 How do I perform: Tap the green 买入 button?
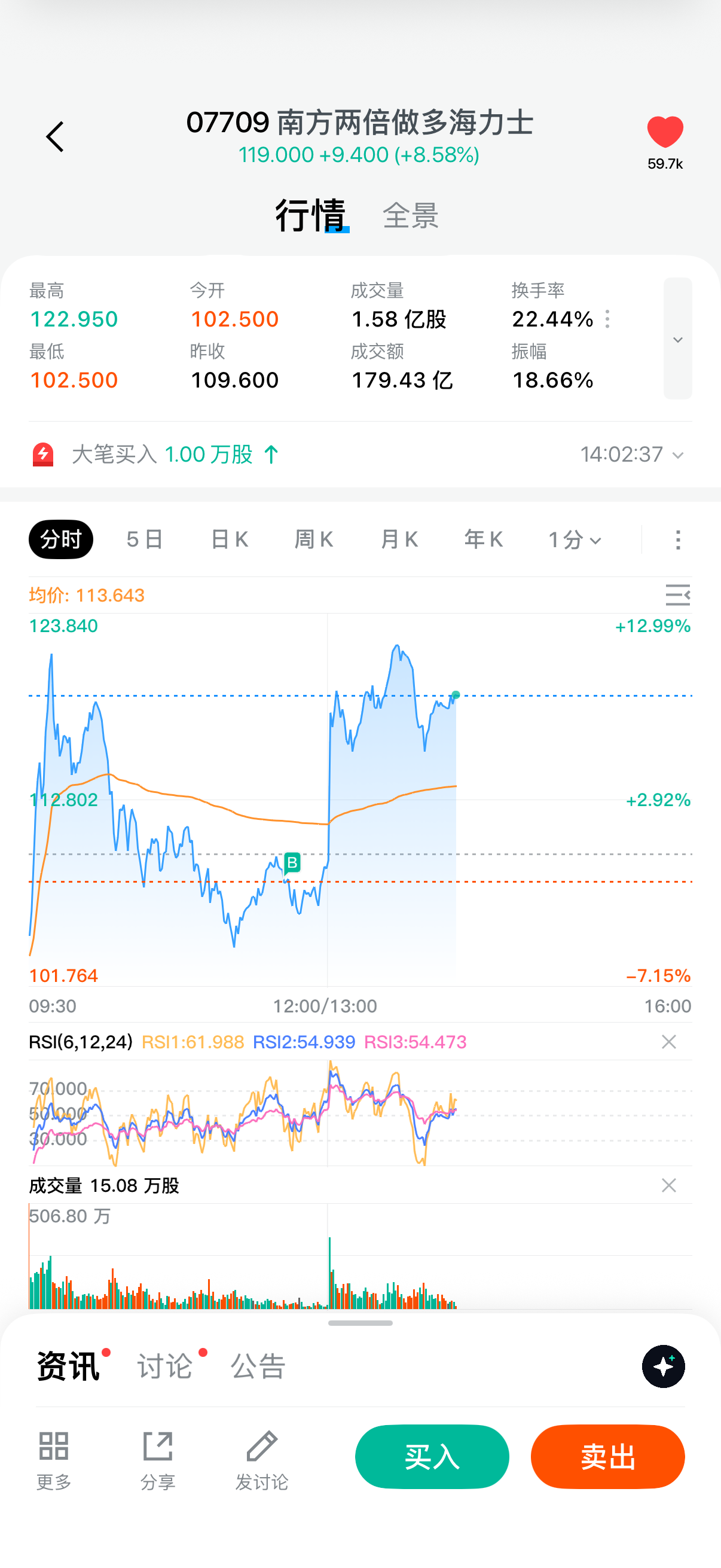[x=432, y=1457]
